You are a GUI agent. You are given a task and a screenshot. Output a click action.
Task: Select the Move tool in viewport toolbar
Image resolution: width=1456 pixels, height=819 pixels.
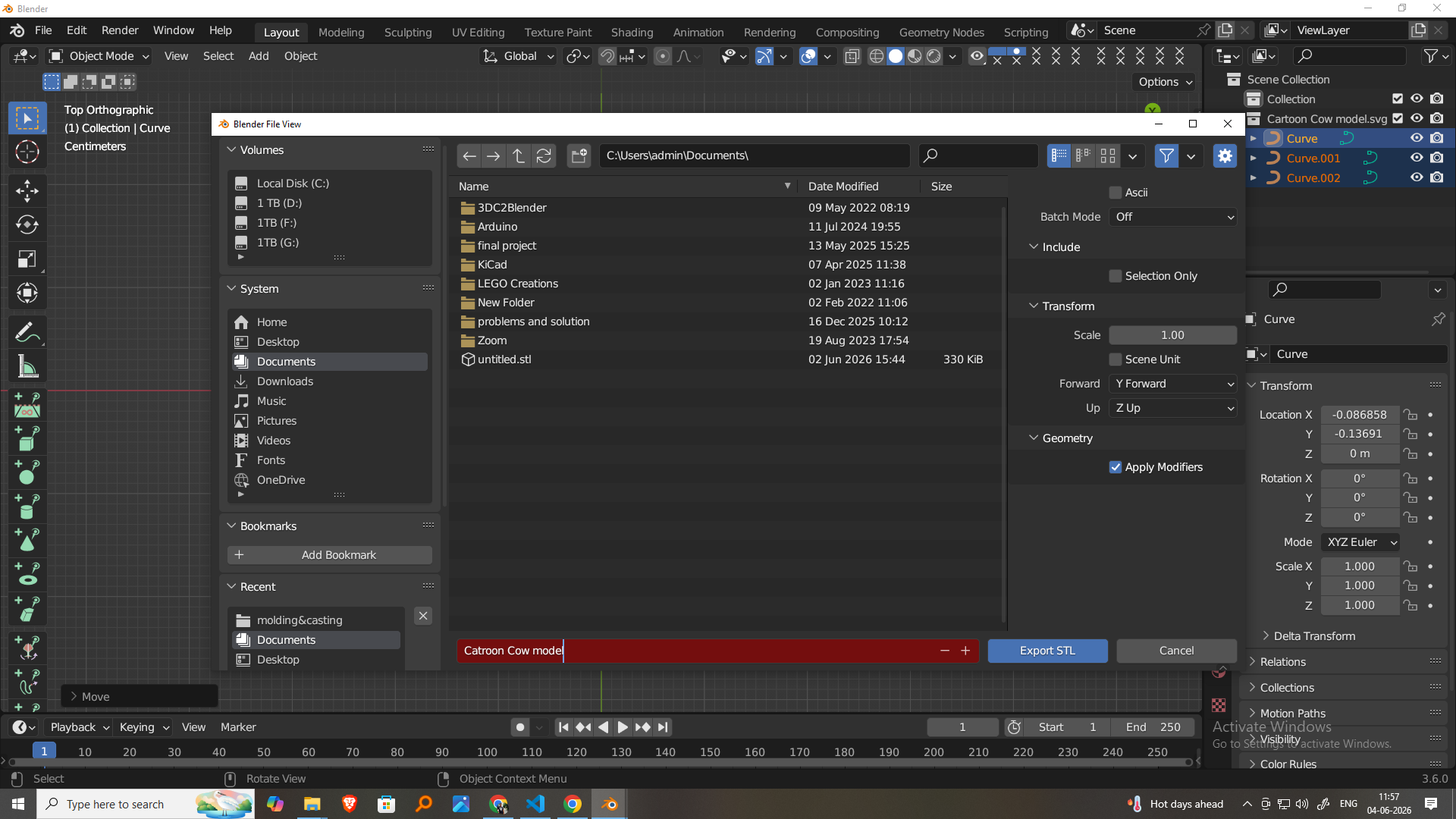point(27,190)
